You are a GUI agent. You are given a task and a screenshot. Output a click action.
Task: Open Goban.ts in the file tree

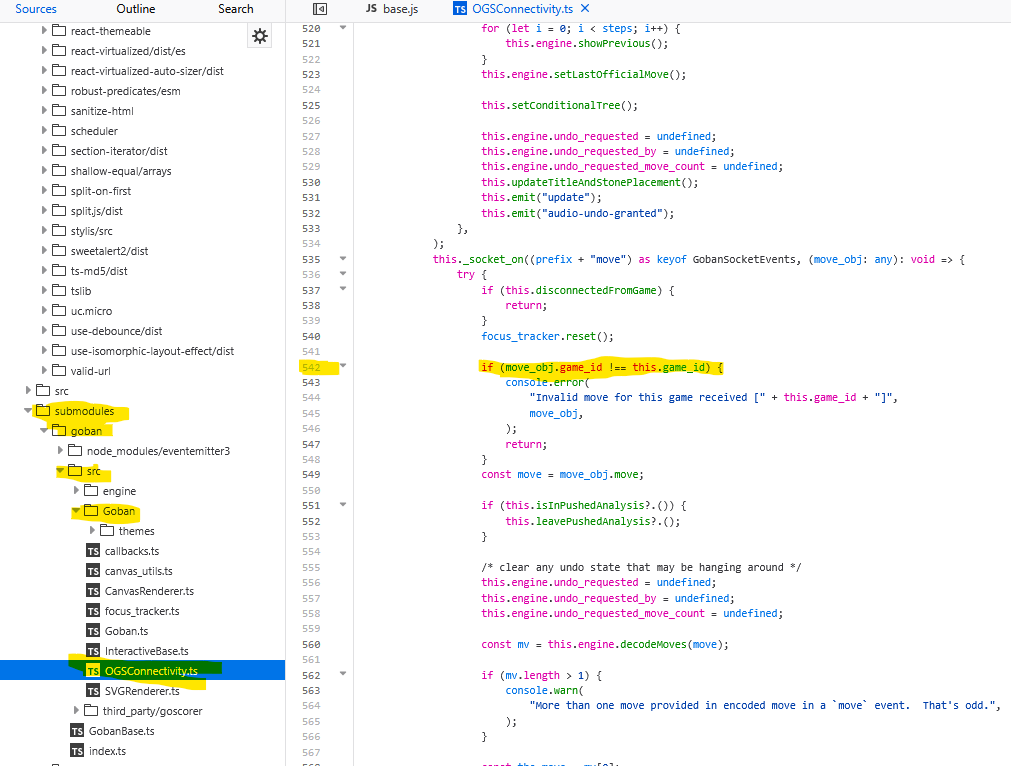pos(126,631)
